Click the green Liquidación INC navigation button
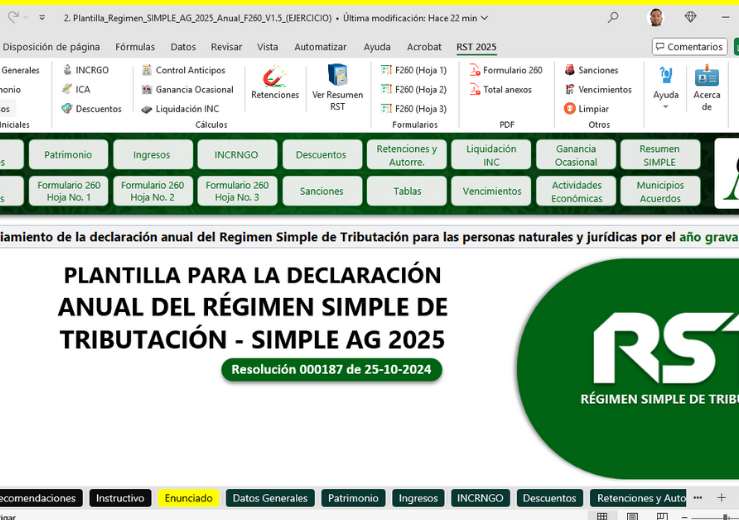 491,155
